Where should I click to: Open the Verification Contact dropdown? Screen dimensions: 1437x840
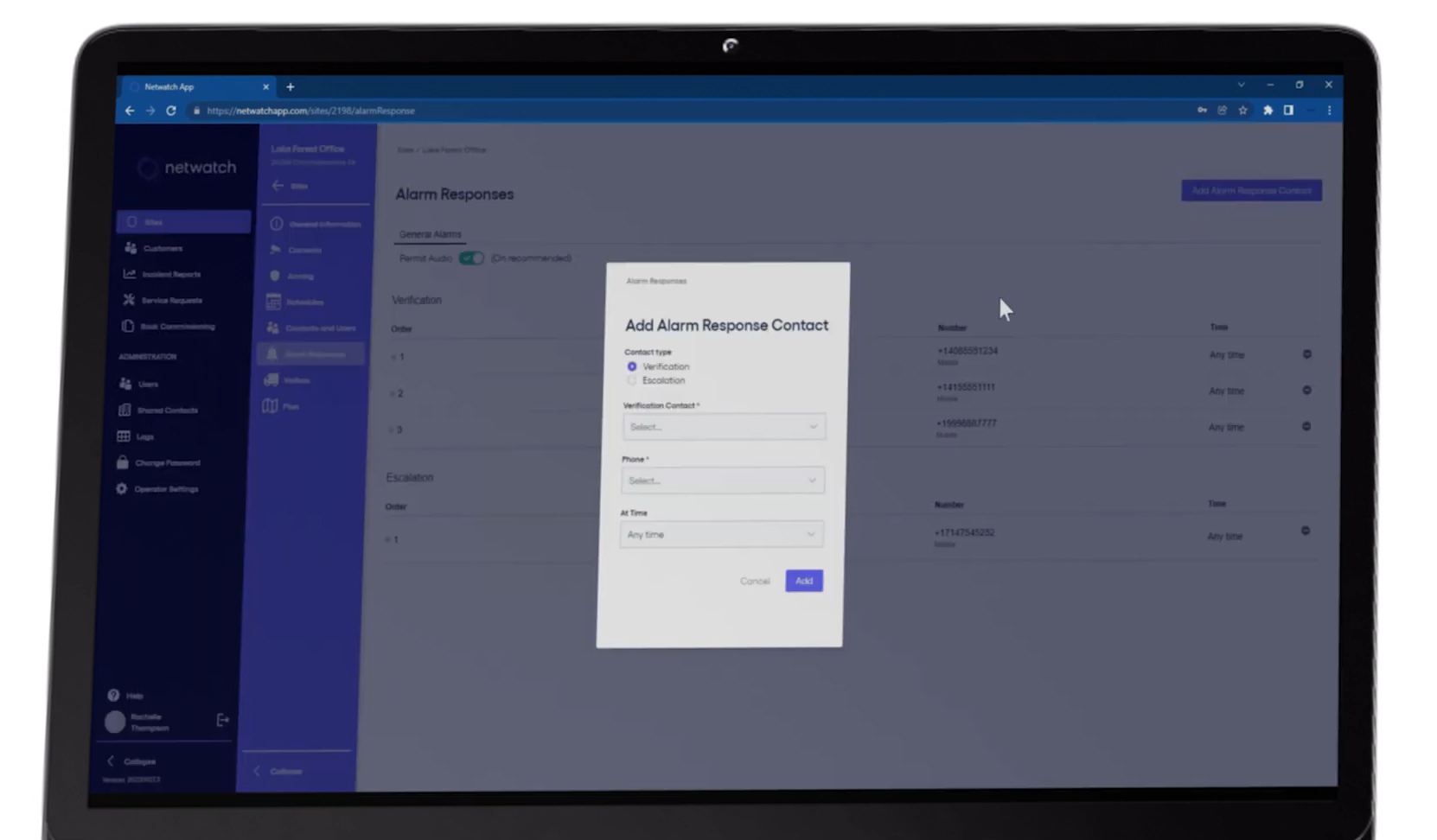point(724,426)
